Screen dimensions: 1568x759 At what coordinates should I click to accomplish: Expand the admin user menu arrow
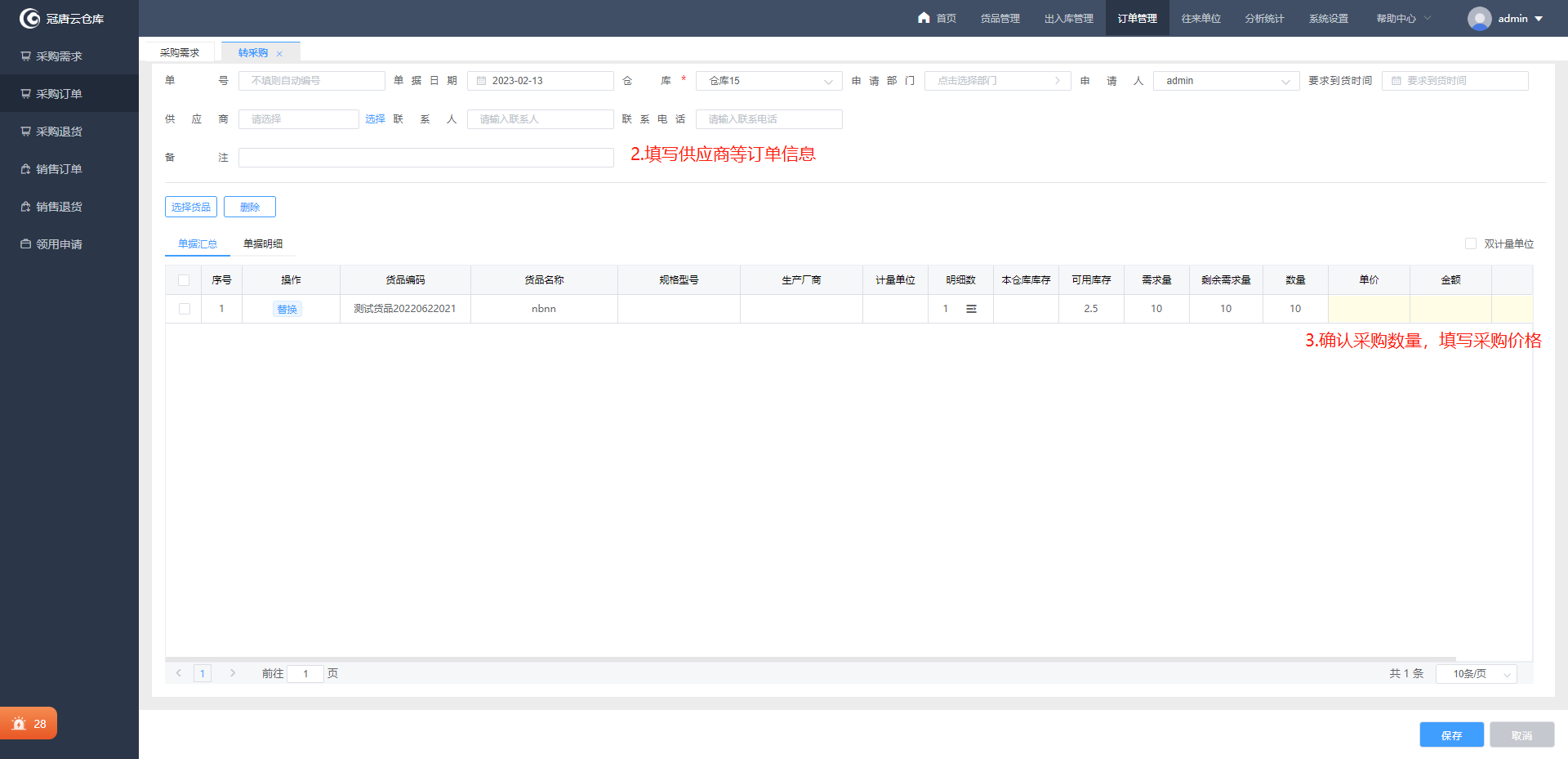point(1539,19)
